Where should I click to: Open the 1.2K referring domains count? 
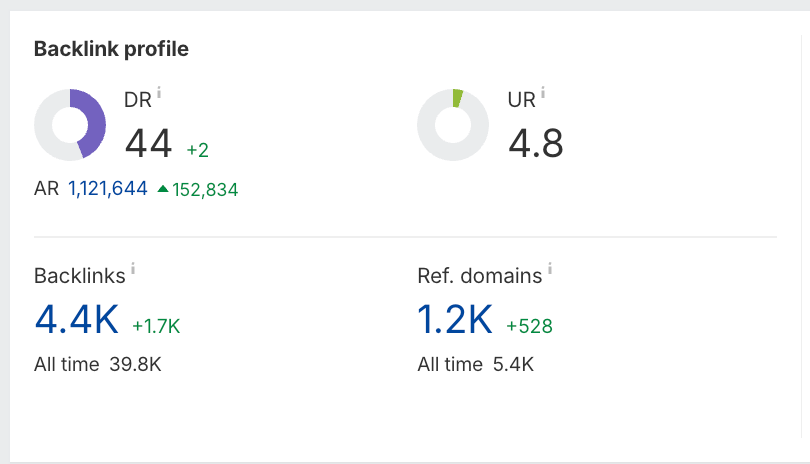click(455, 319)
